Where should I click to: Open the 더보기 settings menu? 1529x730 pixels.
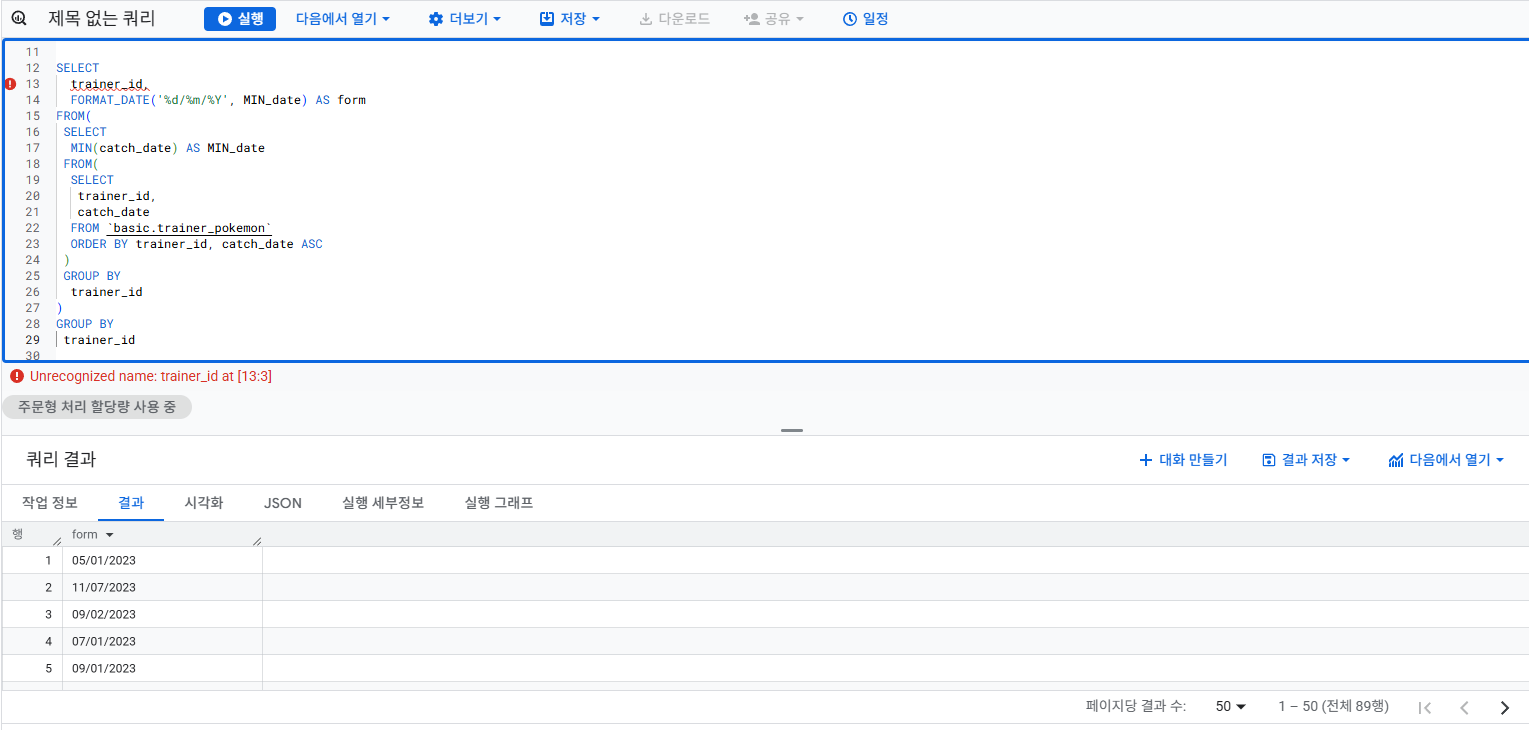465,19
